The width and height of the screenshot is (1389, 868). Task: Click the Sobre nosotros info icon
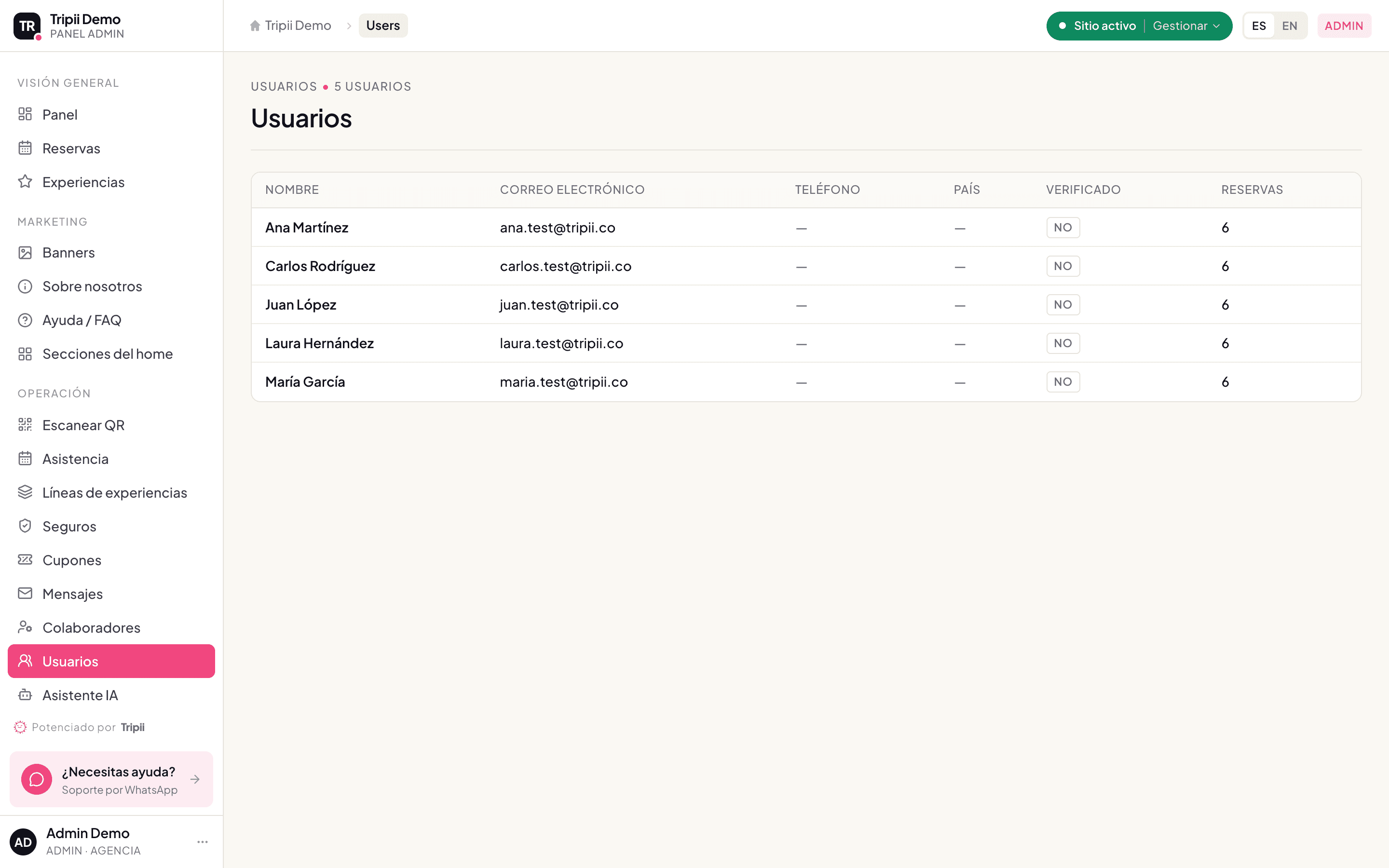(25, 286)
